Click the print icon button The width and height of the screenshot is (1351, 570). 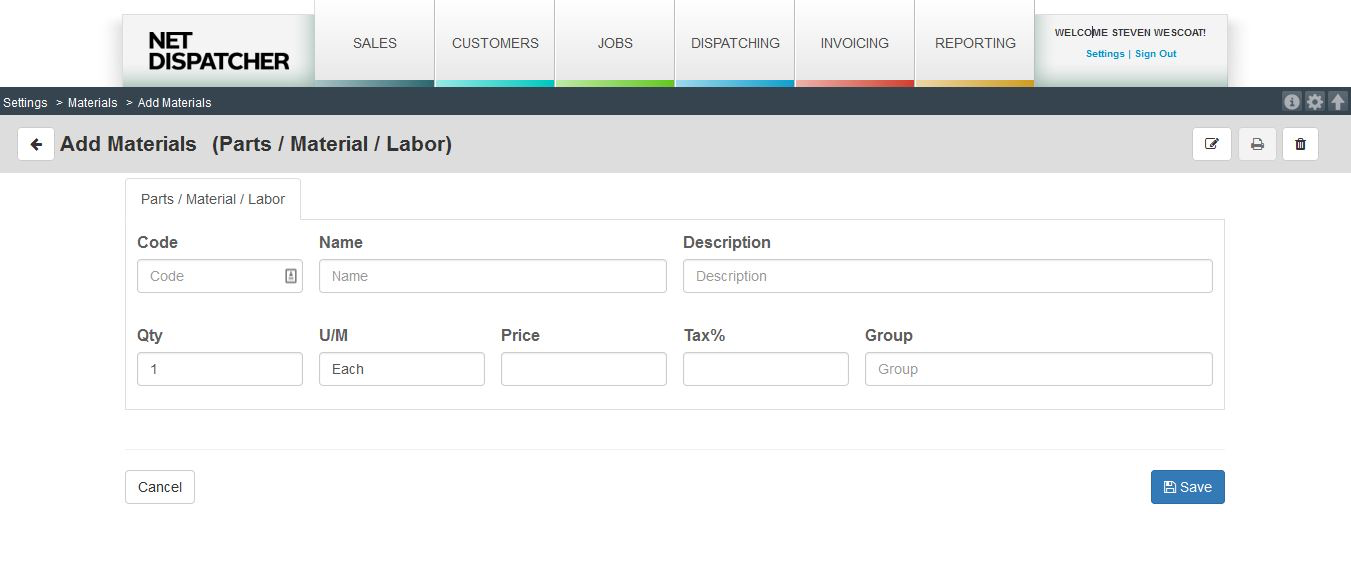1257,144
